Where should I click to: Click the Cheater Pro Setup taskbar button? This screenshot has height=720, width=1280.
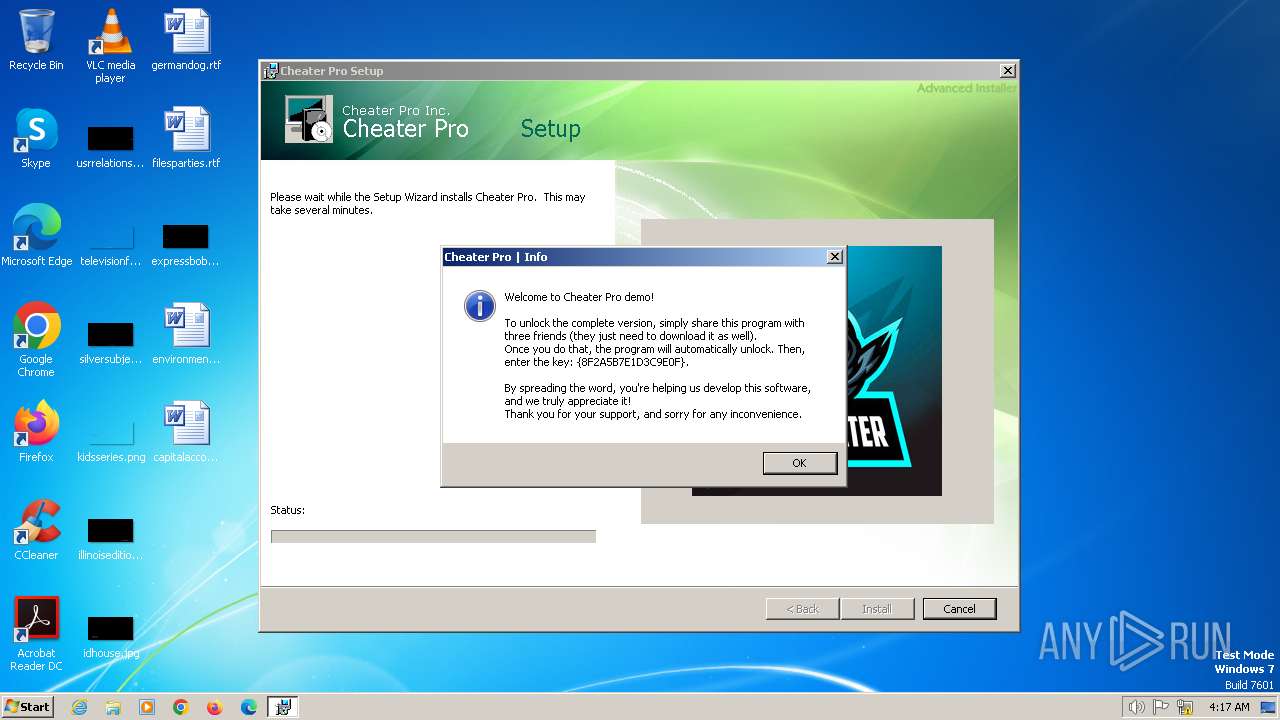coord(283,707)
